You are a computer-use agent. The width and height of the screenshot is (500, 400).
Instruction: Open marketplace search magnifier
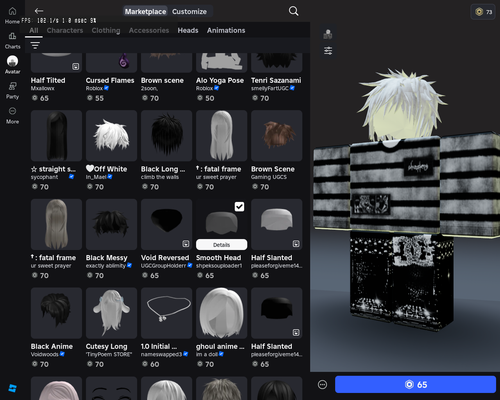pos(293,11)
